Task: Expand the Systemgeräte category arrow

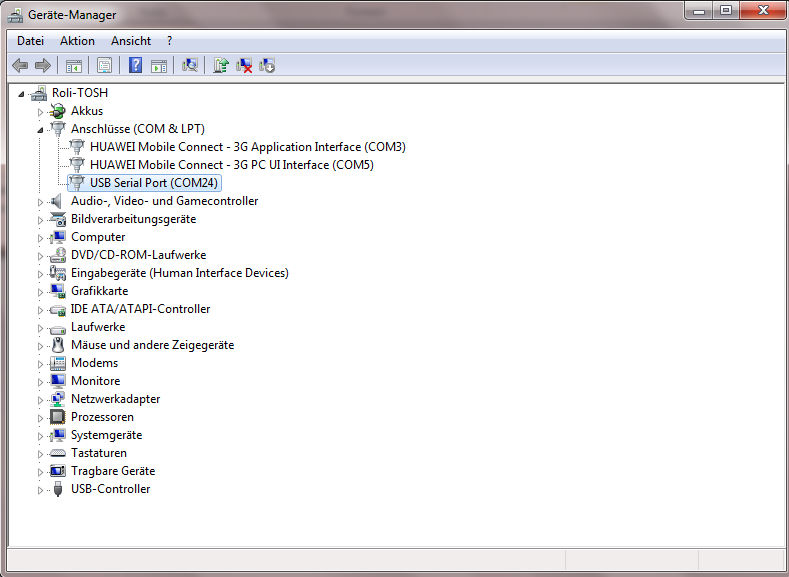Action: tap(40, 436)
